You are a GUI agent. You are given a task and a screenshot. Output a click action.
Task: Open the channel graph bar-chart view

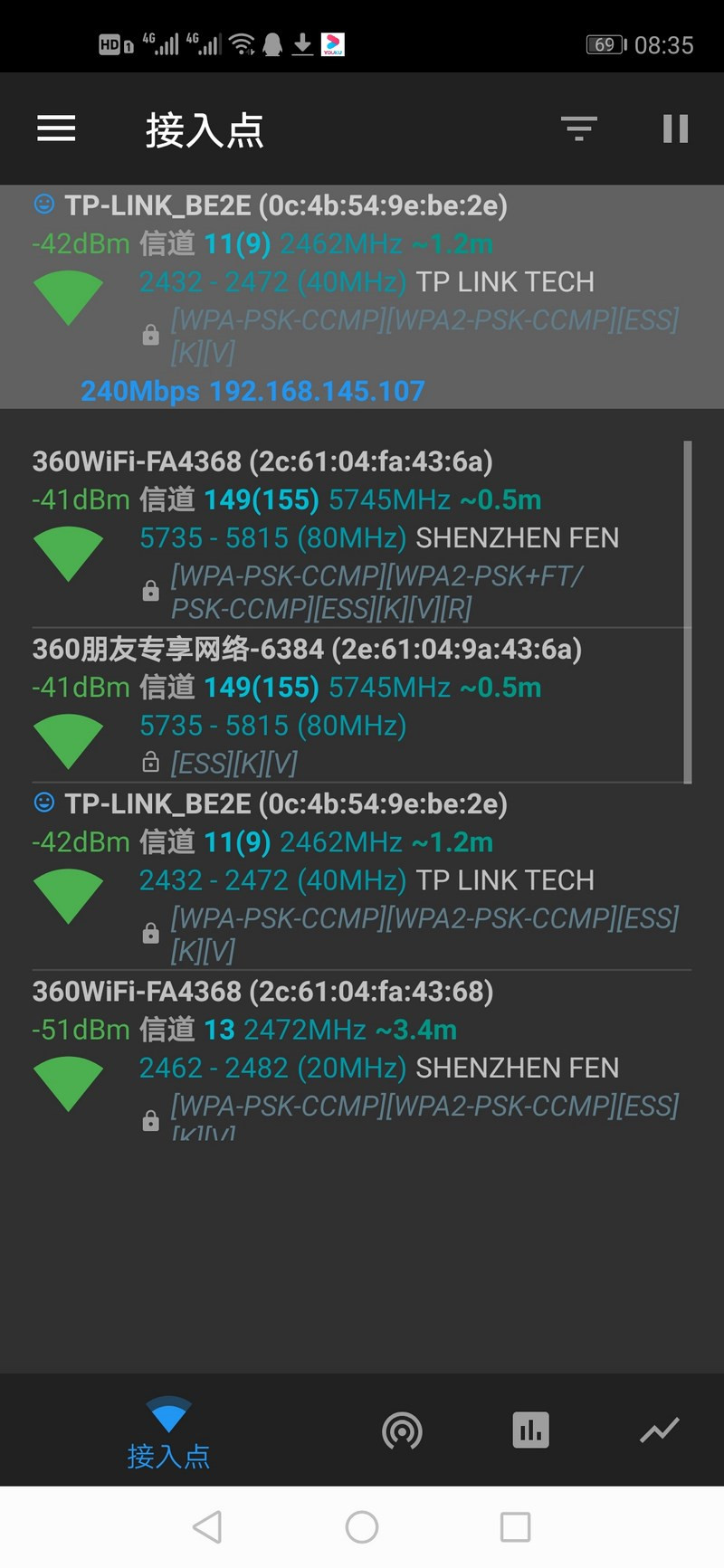(x=530, y=1430)
